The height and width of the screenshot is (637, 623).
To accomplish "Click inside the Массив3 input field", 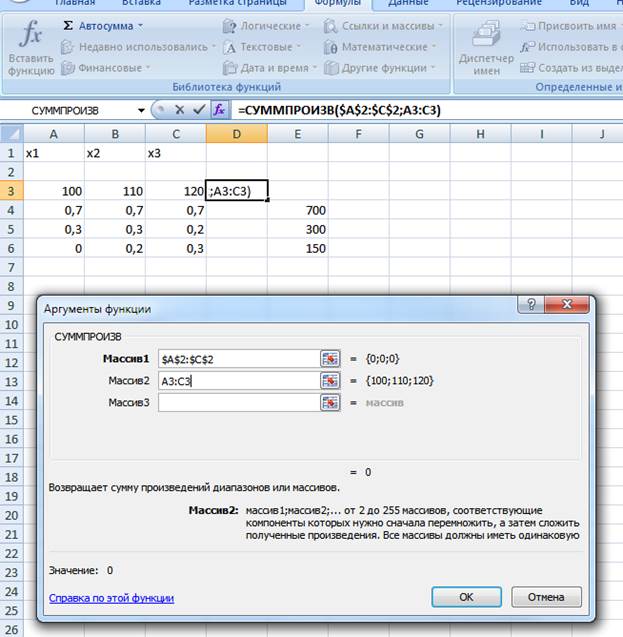I will (238, 402).
